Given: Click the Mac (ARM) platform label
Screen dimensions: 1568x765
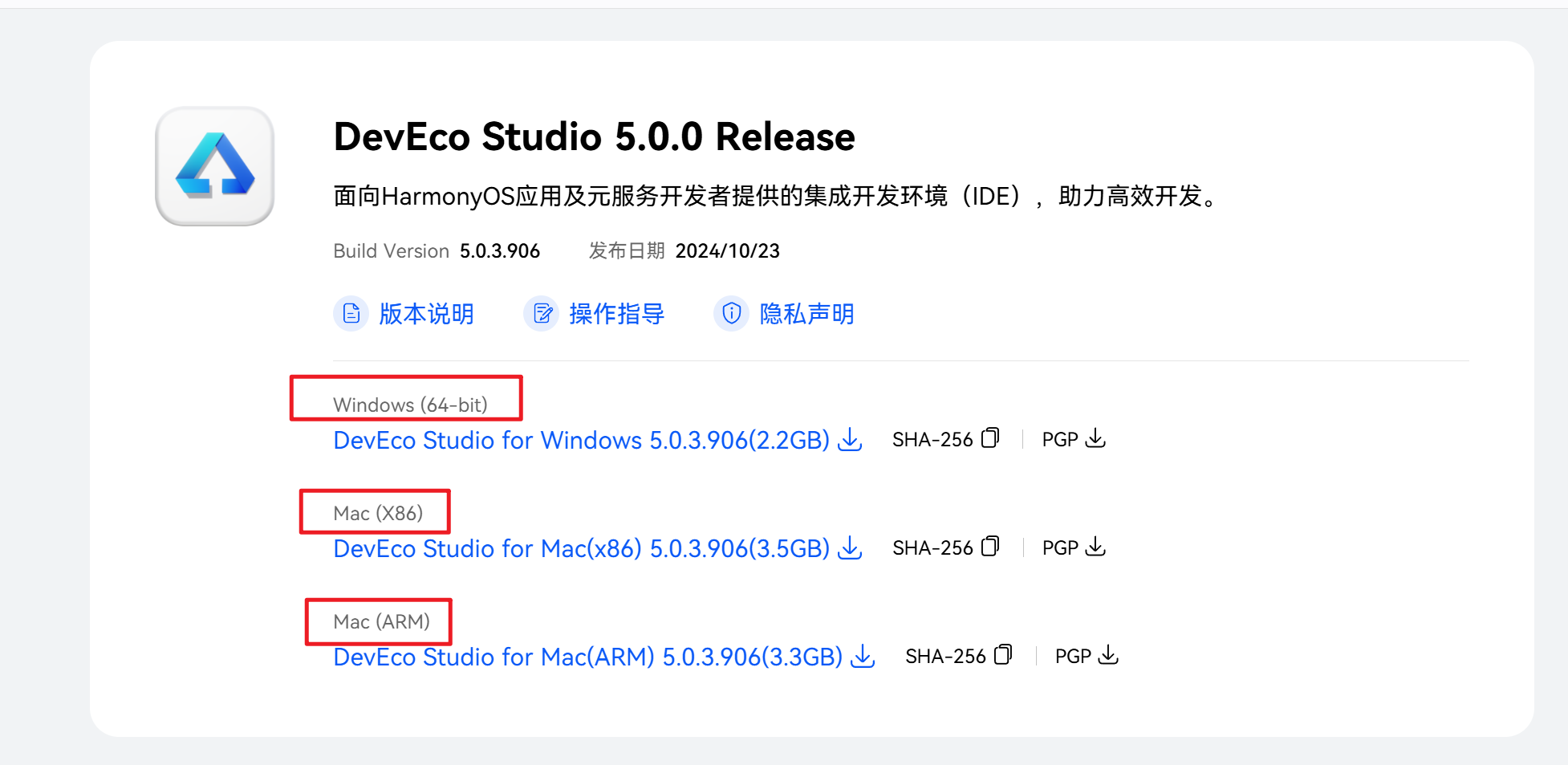Looking at the screenshot, I should point(382,621).
